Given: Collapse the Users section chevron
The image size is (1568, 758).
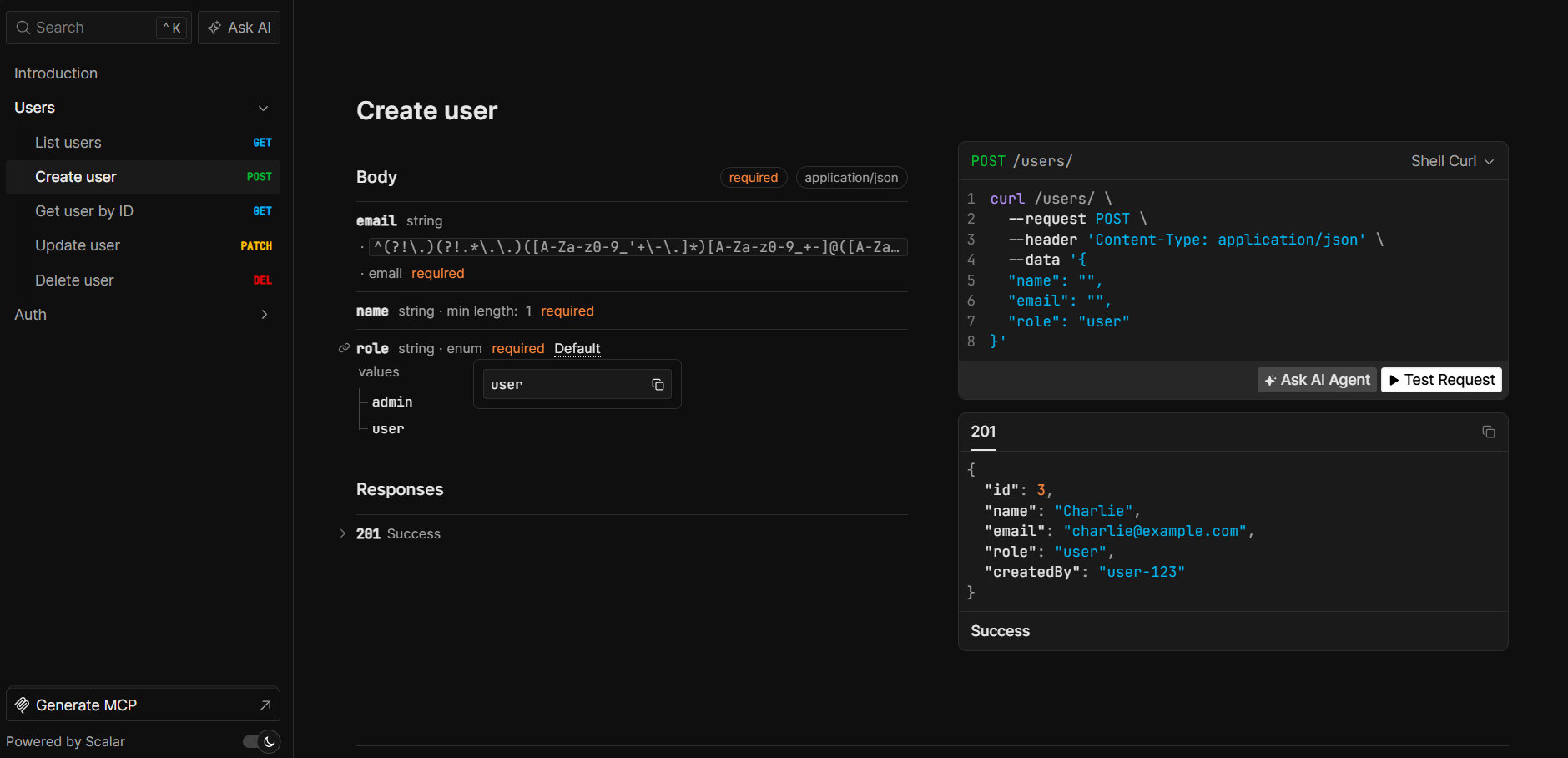Looking at the screenshot, I should pos(264,109).
